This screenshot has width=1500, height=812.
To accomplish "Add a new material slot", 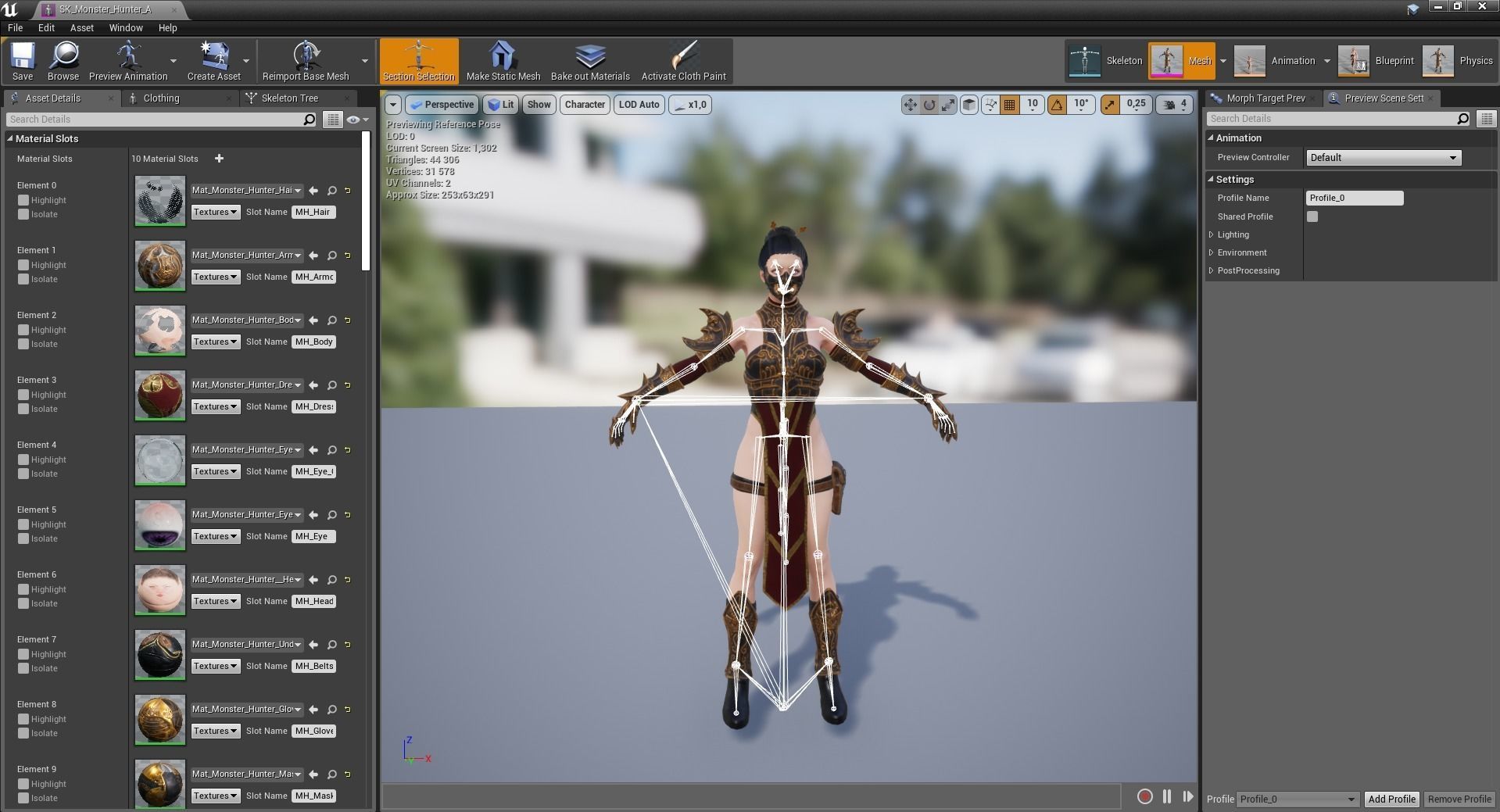I will coord(219,159).
